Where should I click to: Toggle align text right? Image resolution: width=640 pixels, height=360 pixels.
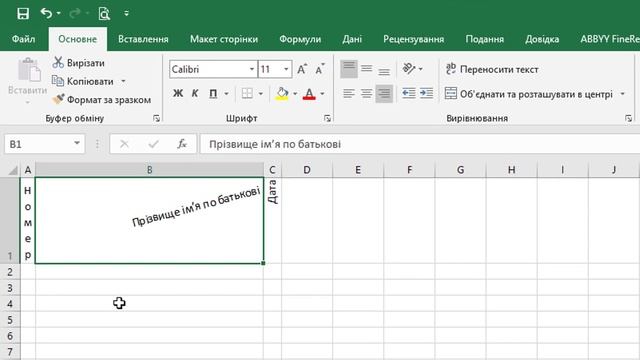point(384,93)
